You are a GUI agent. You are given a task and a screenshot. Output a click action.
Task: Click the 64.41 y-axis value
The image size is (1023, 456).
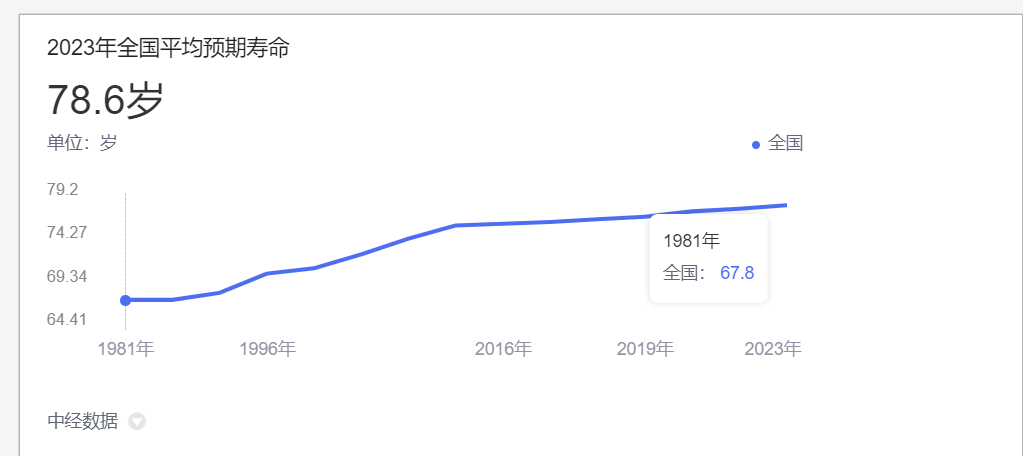(67, 319)
